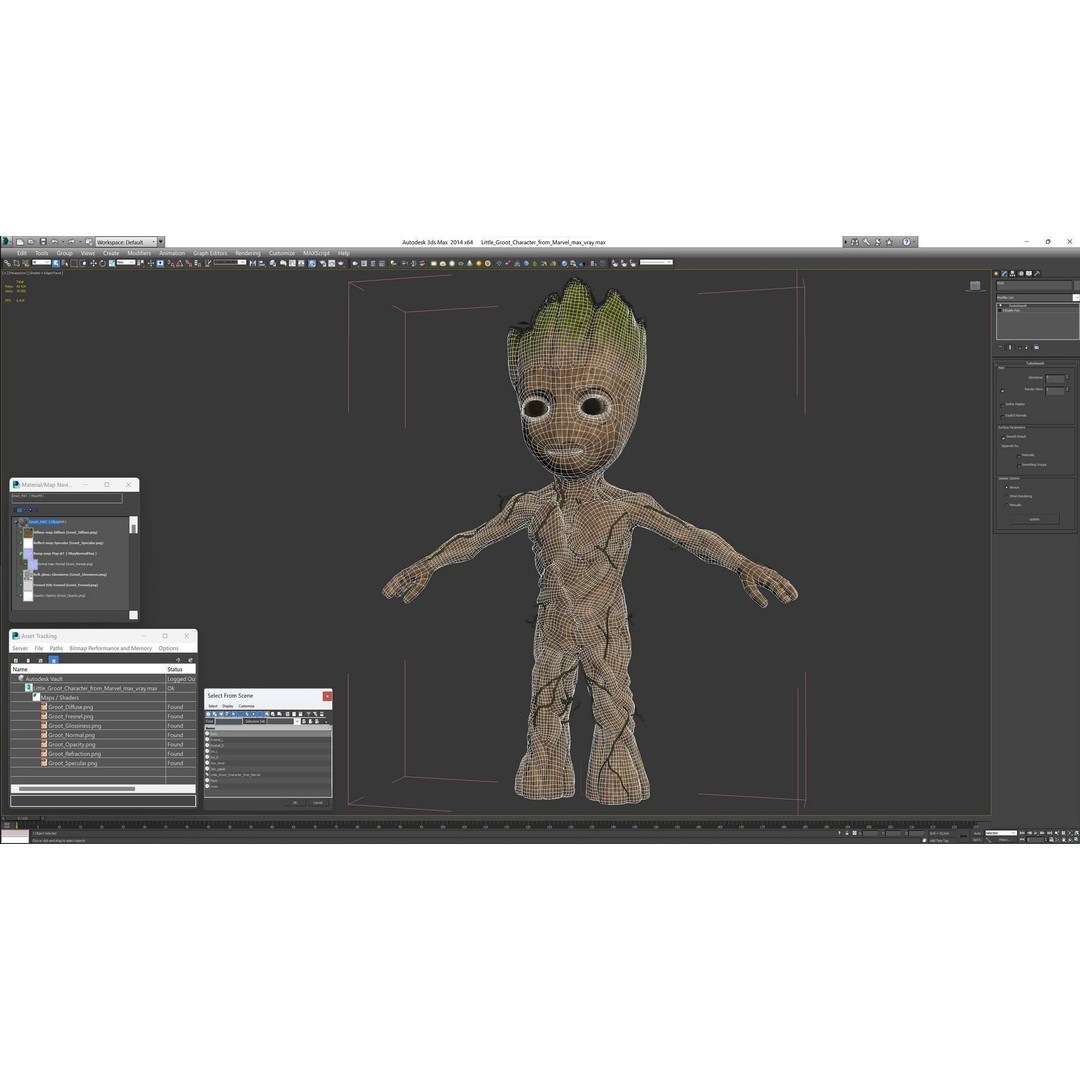Select the Always update option radio button
Image resolution: width=1080 pixels, height=1080 pixels.
(1006, 487)
